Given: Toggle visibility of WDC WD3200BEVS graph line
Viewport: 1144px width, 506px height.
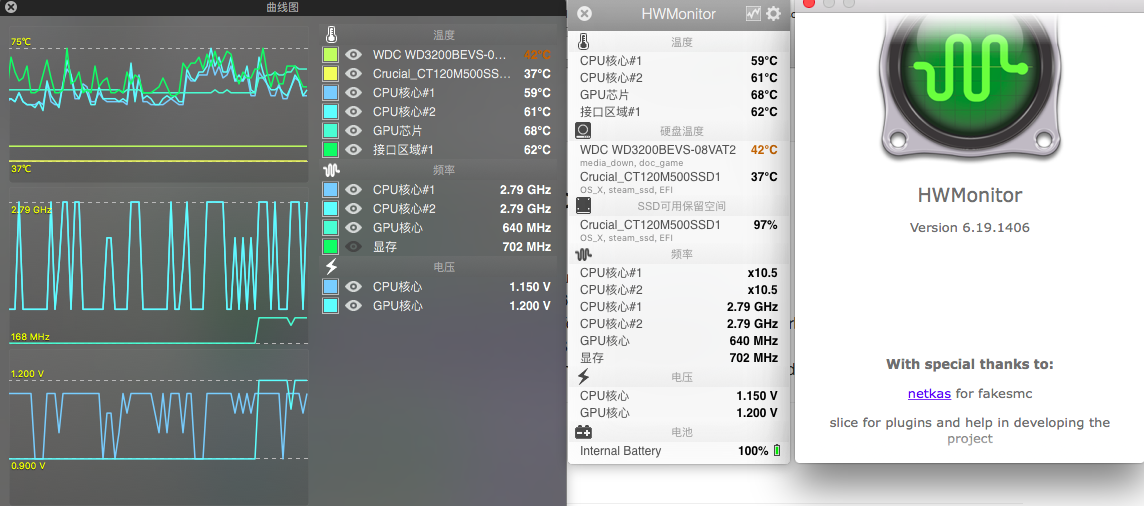Looking at the screenshot, I should pos(354,54).
